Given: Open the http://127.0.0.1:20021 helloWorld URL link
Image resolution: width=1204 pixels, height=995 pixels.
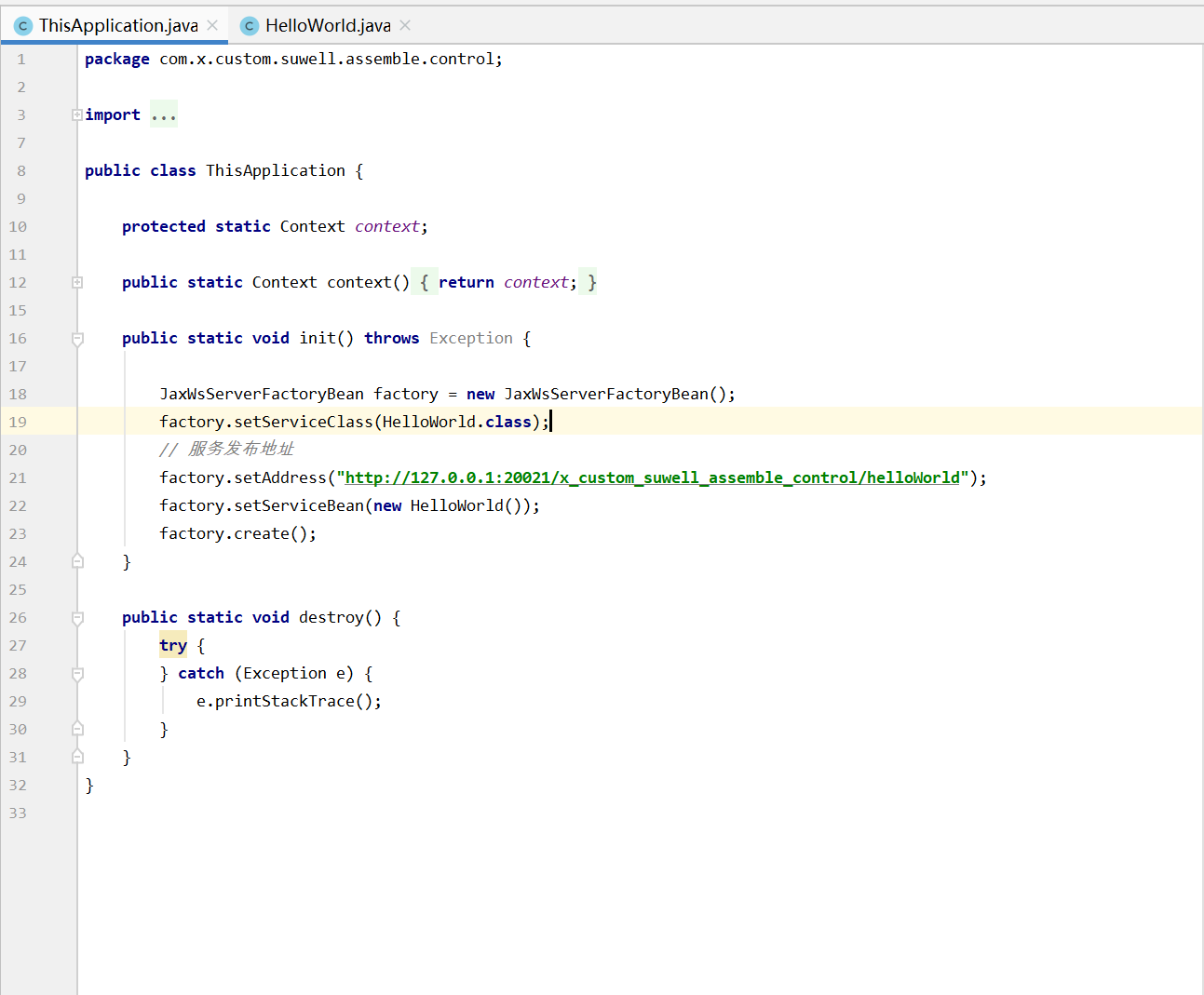Looking at the screenshot, I should tap(653, 477).
